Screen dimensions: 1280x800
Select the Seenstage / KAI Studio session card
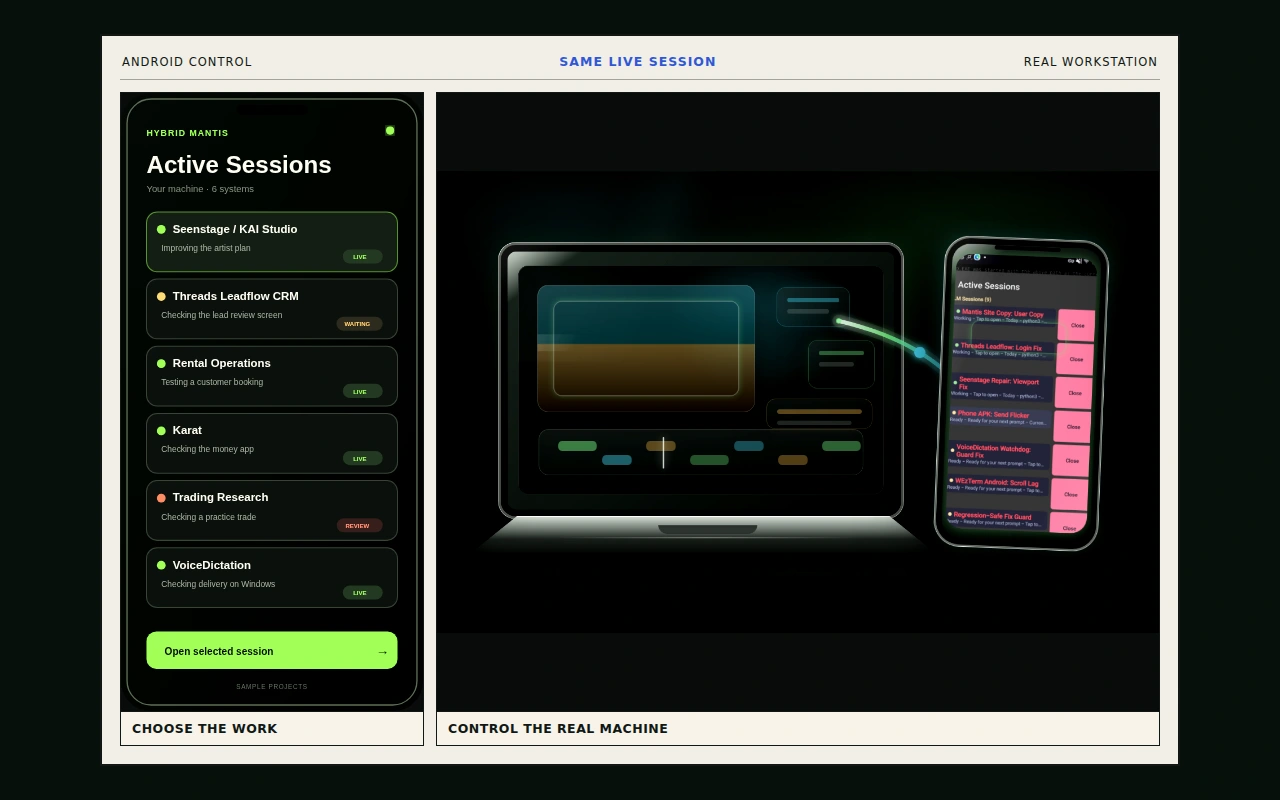pyautogui.click(x=272, y=242)
